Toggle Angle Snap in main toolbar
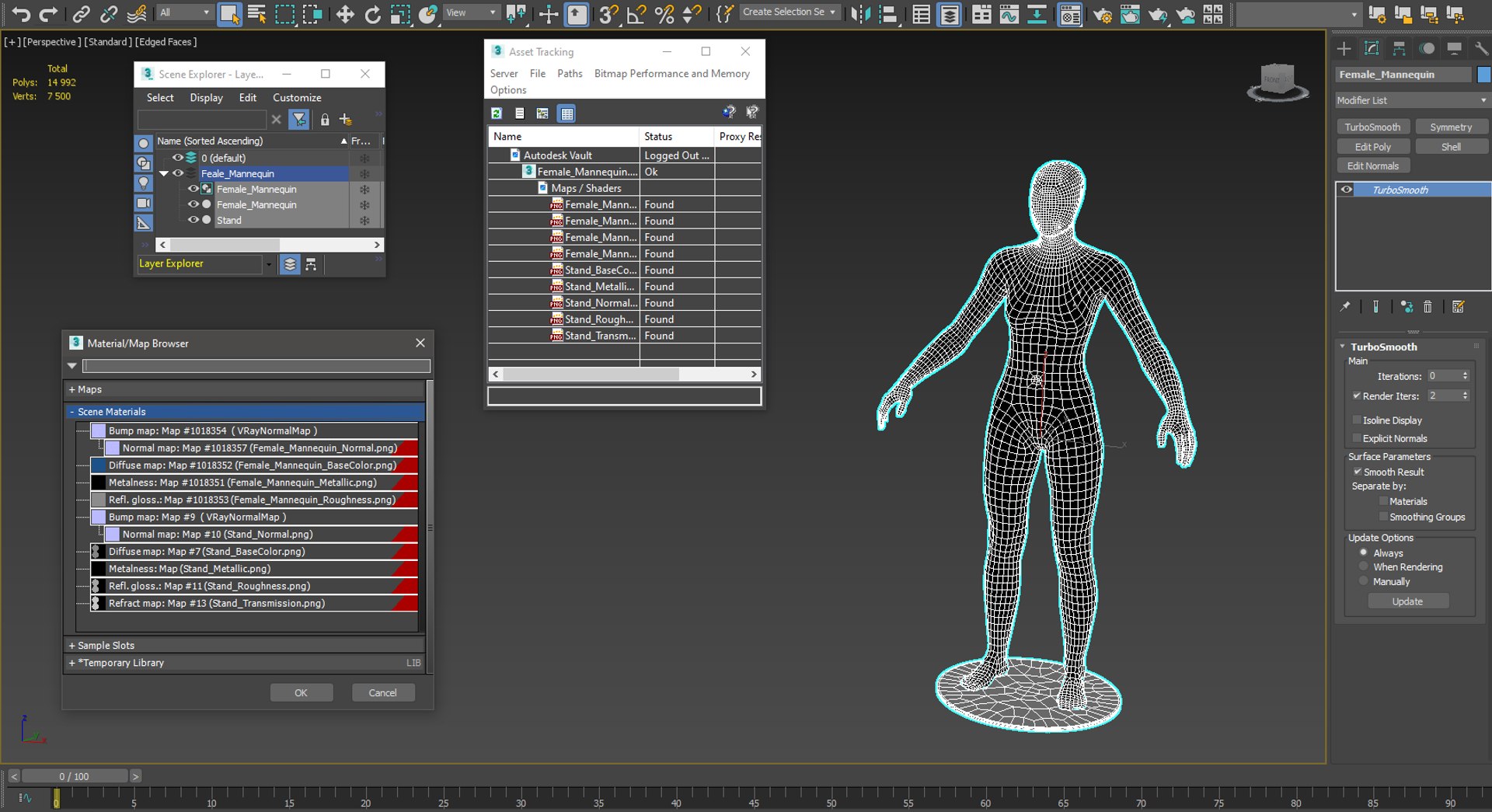1492x812 pixels. coord(636,13)
